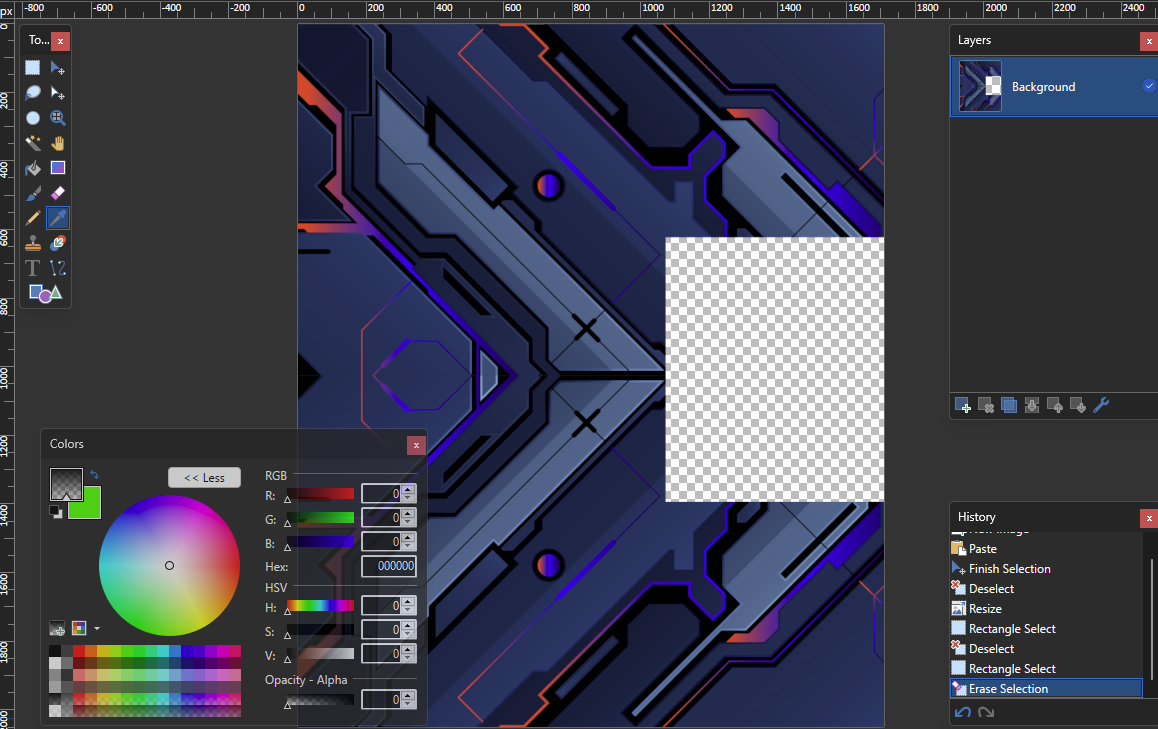This screenshot has height=729, width=1158.
Task: Choose the Lasso Select tool
Action: pyautogui.click(x=32, y=93)
